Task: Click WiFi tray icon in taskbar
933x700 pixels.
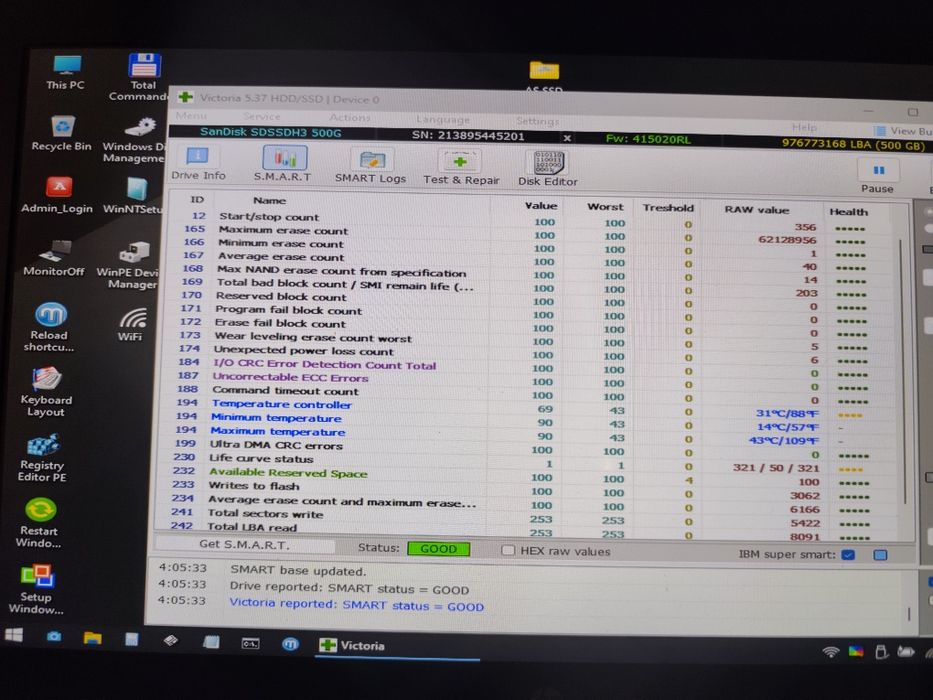Action: click(831, 651)
